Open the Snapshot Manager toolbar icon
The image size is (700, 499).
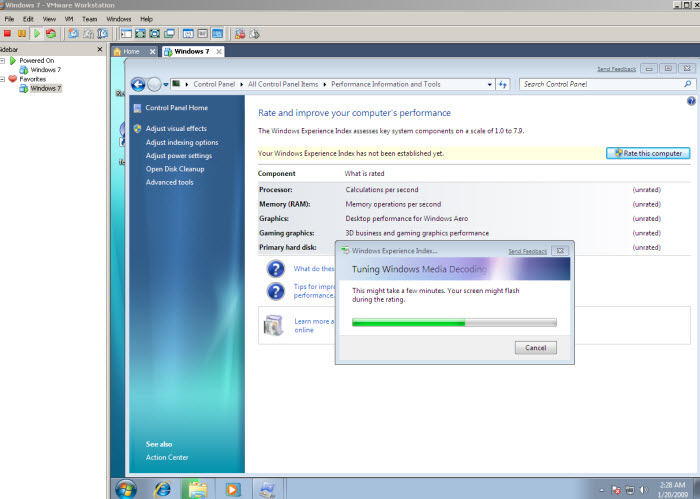pos(103,33)
